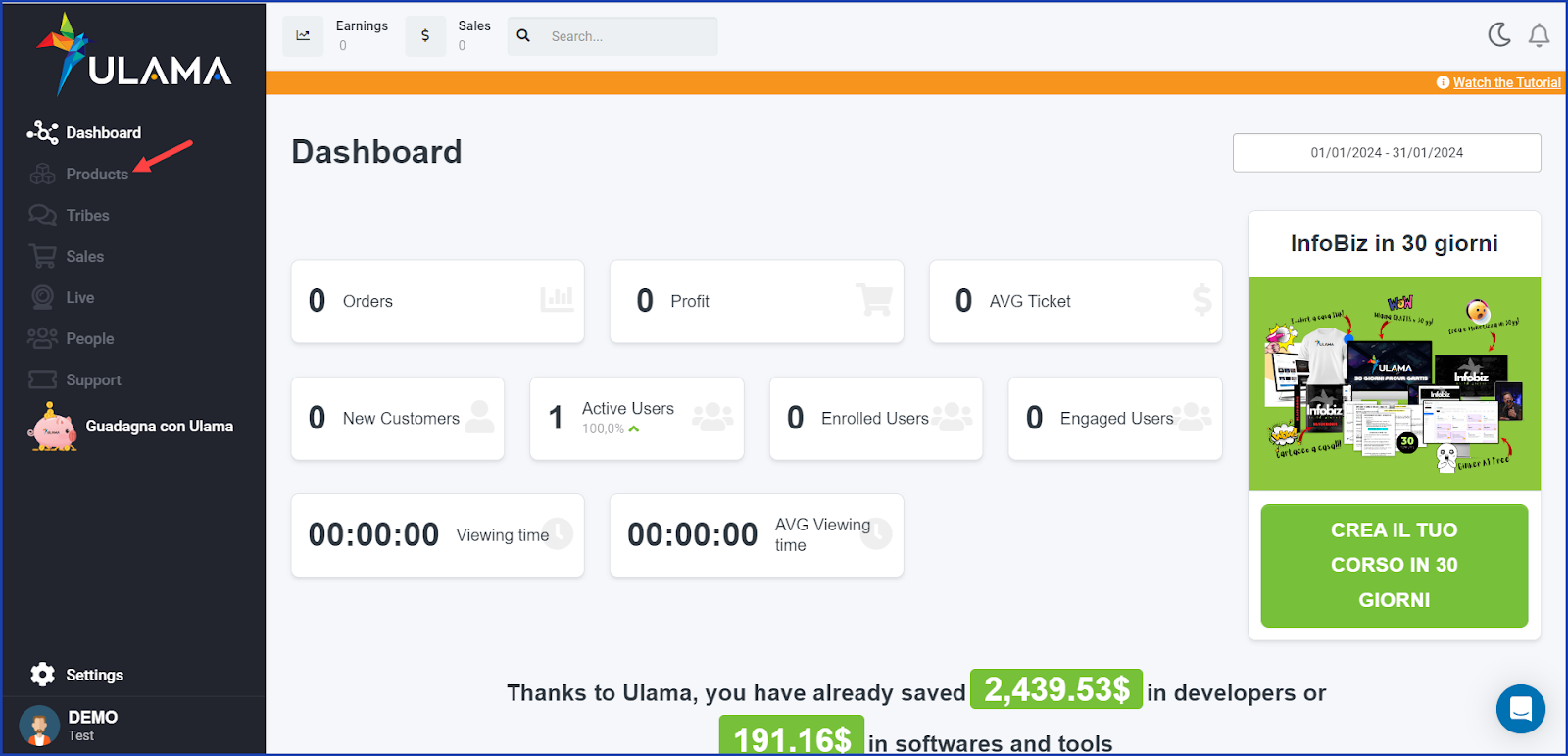Click the piggy bank icon

(x=53, y=428)
